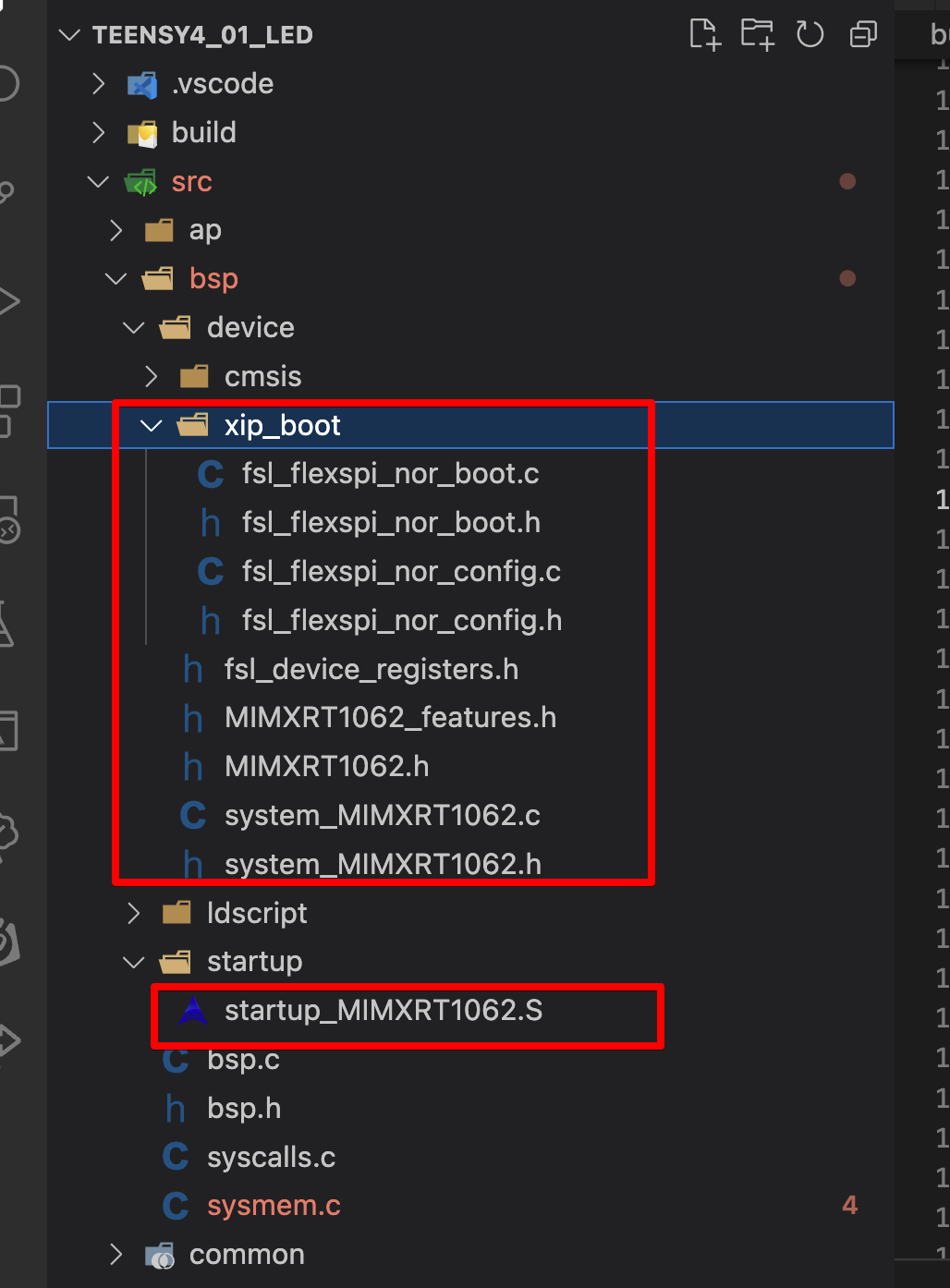
Task: Refresh the Explorer view
Action: pos(809,34)
